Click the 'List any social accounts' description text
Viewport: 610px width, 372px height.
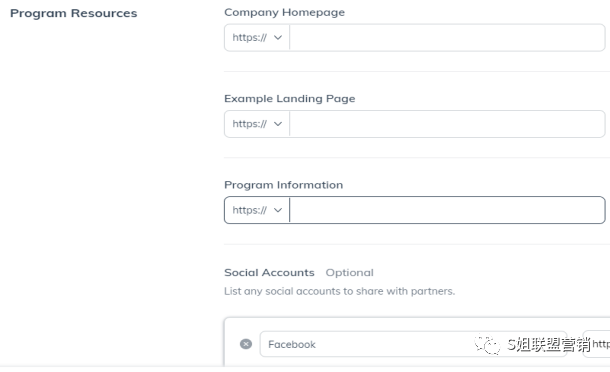pos(339,291)
